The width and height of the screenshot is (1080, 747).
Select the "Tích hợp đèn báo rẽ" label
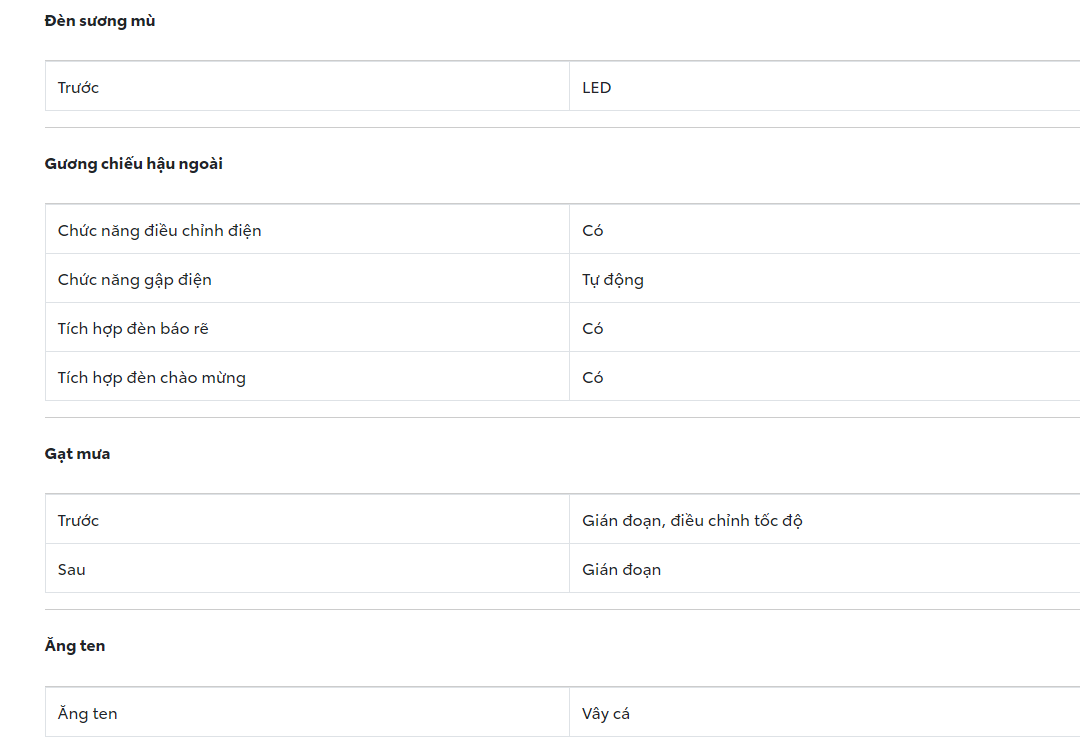pyautogui.click(x=133, y=329)
